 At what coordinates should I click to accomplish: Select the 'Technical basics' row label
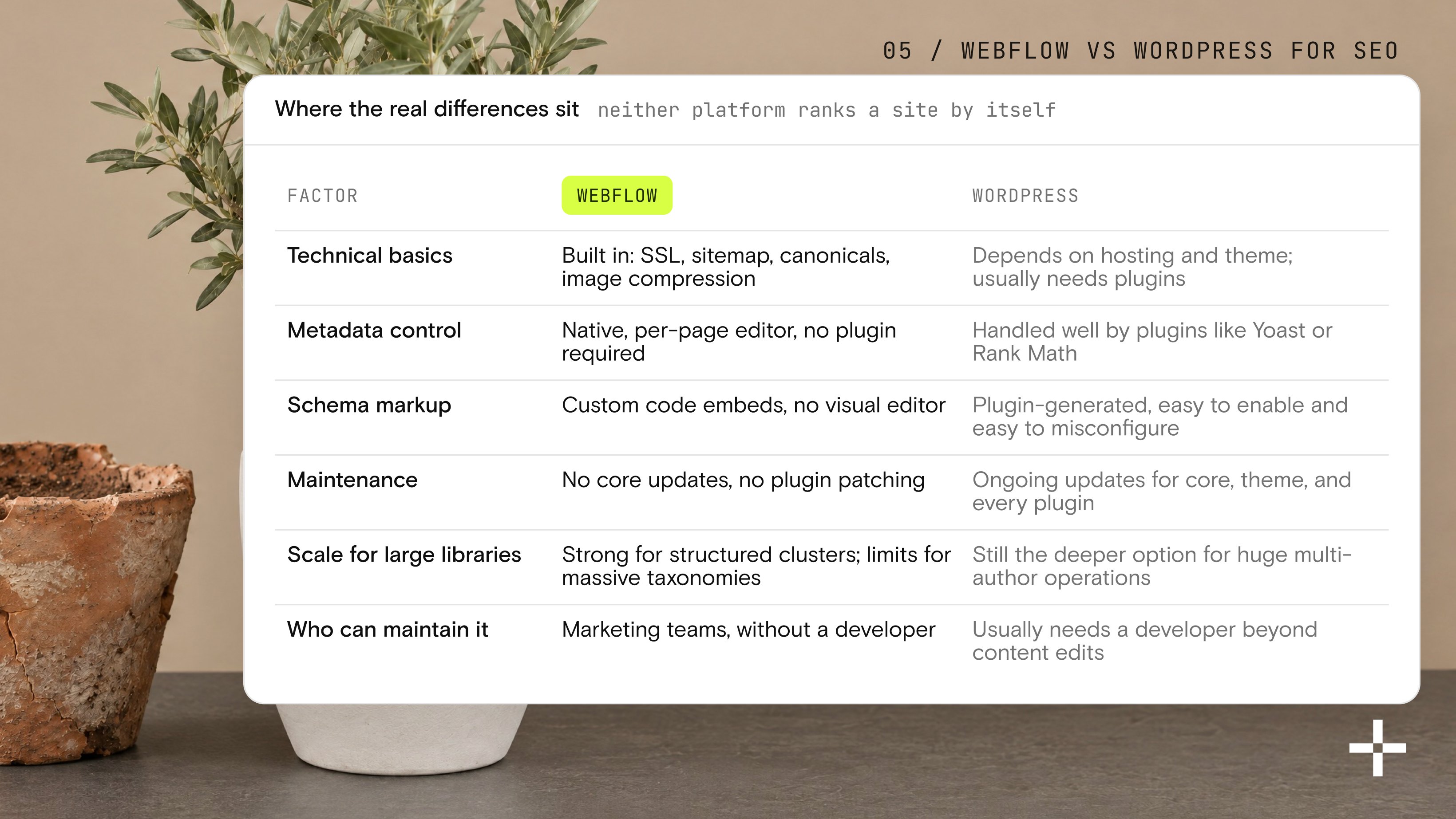370,255
